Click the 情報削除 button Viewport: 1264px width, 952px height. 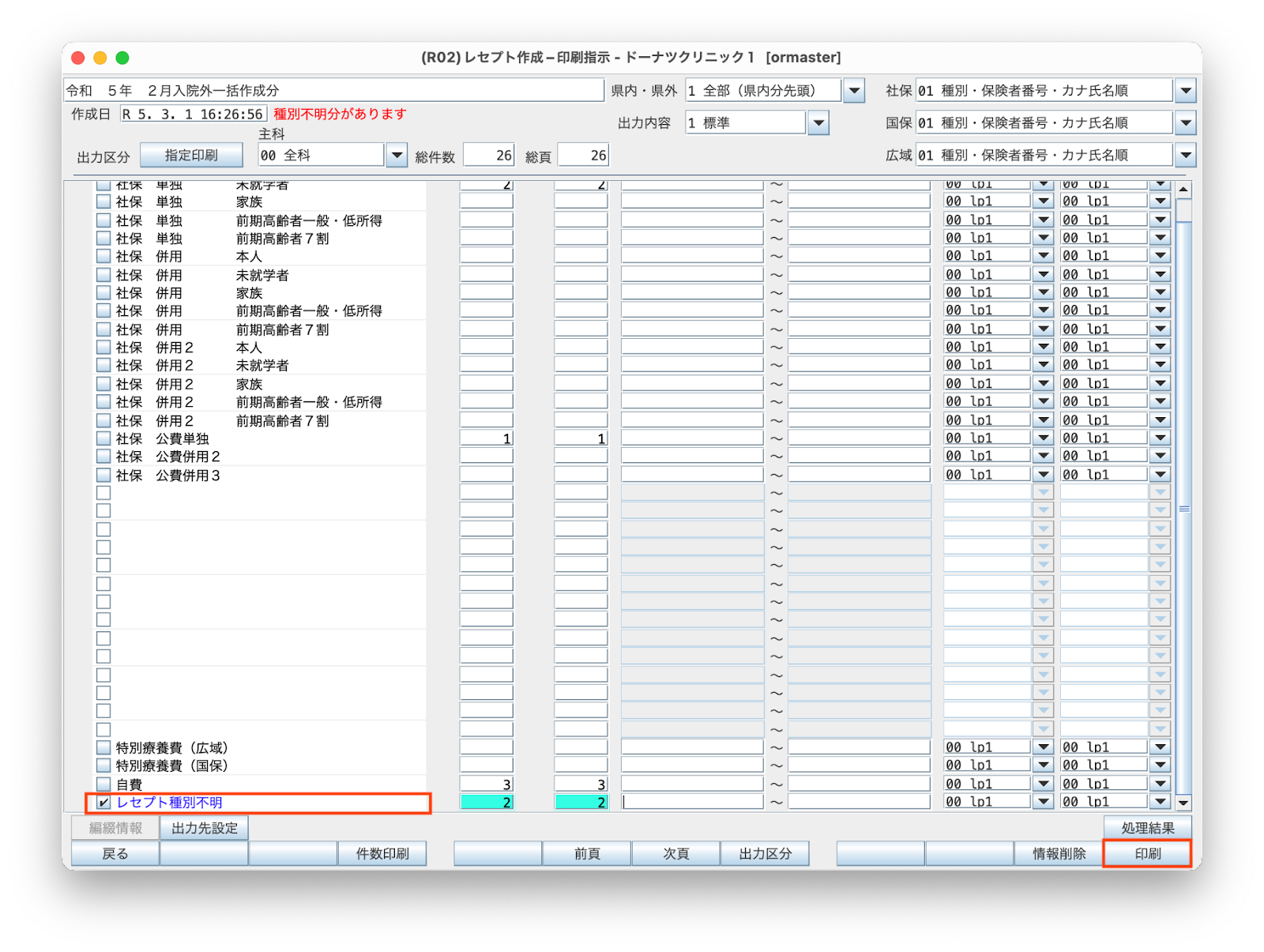pos(1059,853)
